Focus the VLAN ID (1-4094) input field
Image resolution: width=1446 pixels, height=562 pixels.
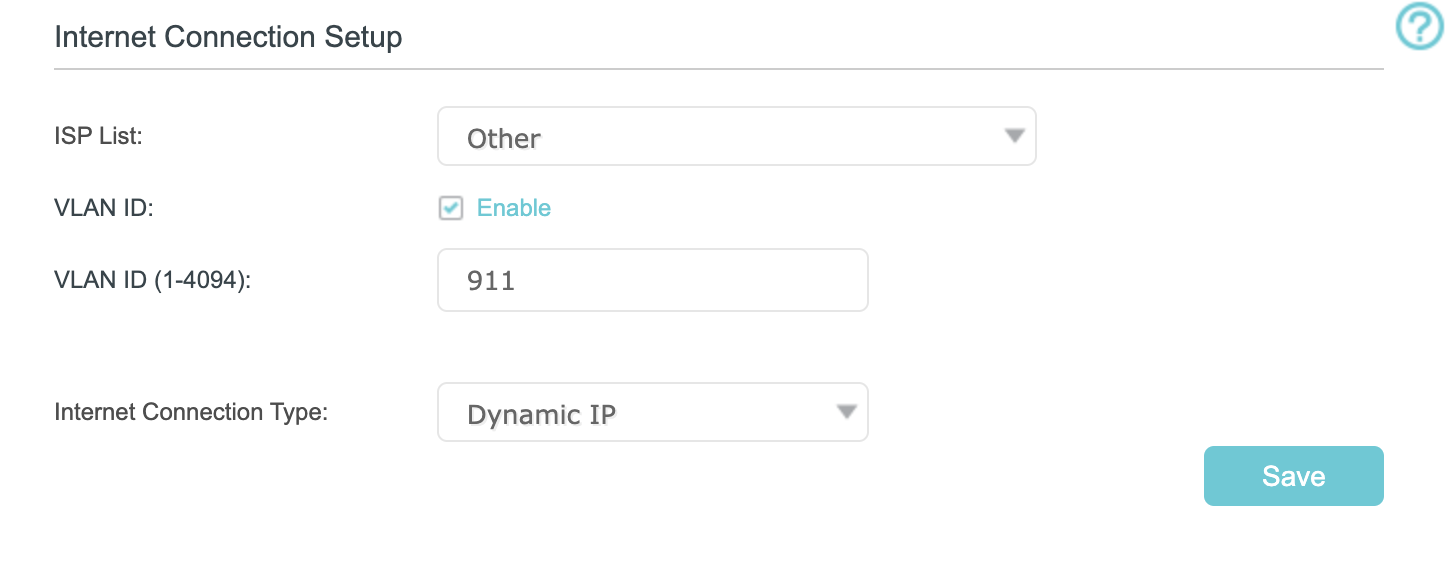tap(652, 280)
